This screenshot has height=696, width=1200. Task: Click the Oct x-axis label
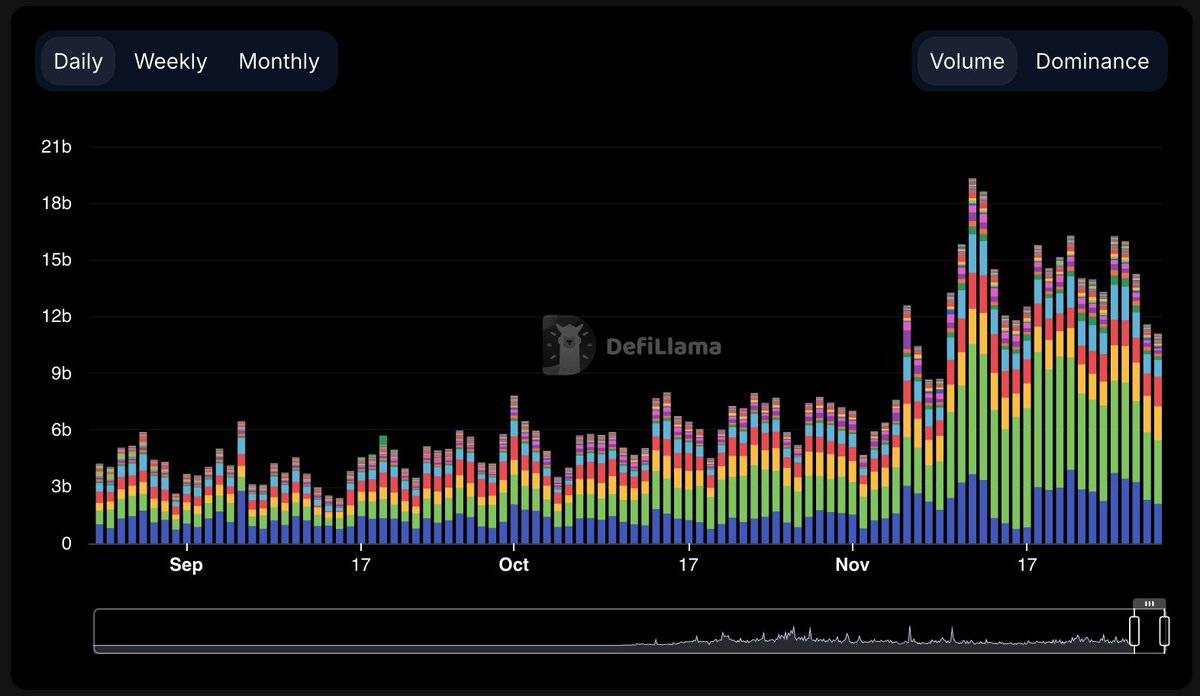pos(513,565)
